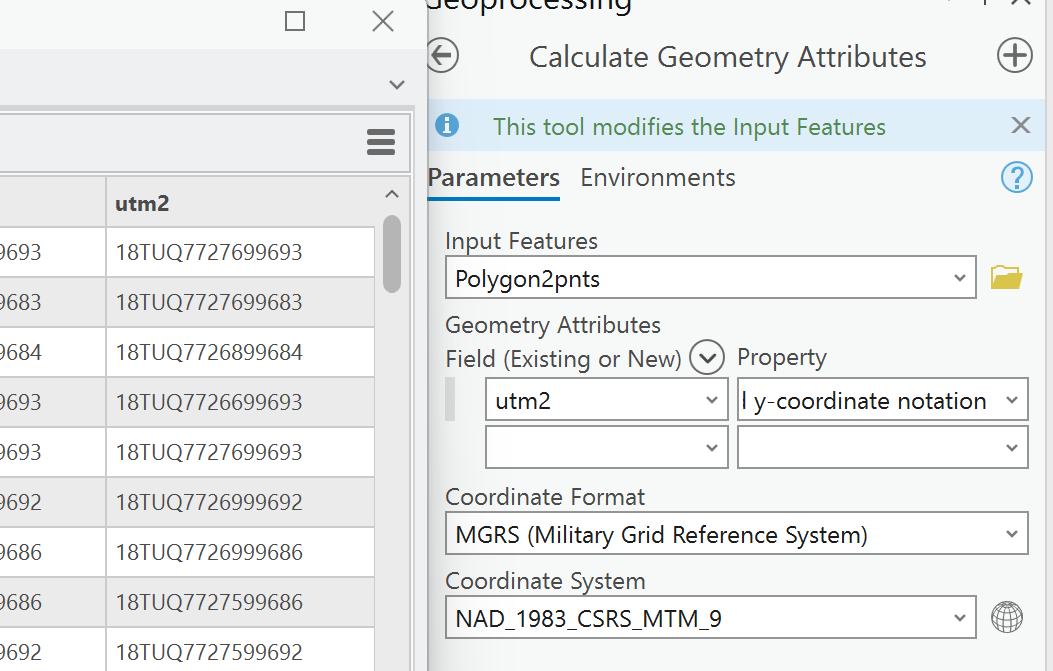
Task: Browse for input features with folder icon
Action: tap(1006, 278)
